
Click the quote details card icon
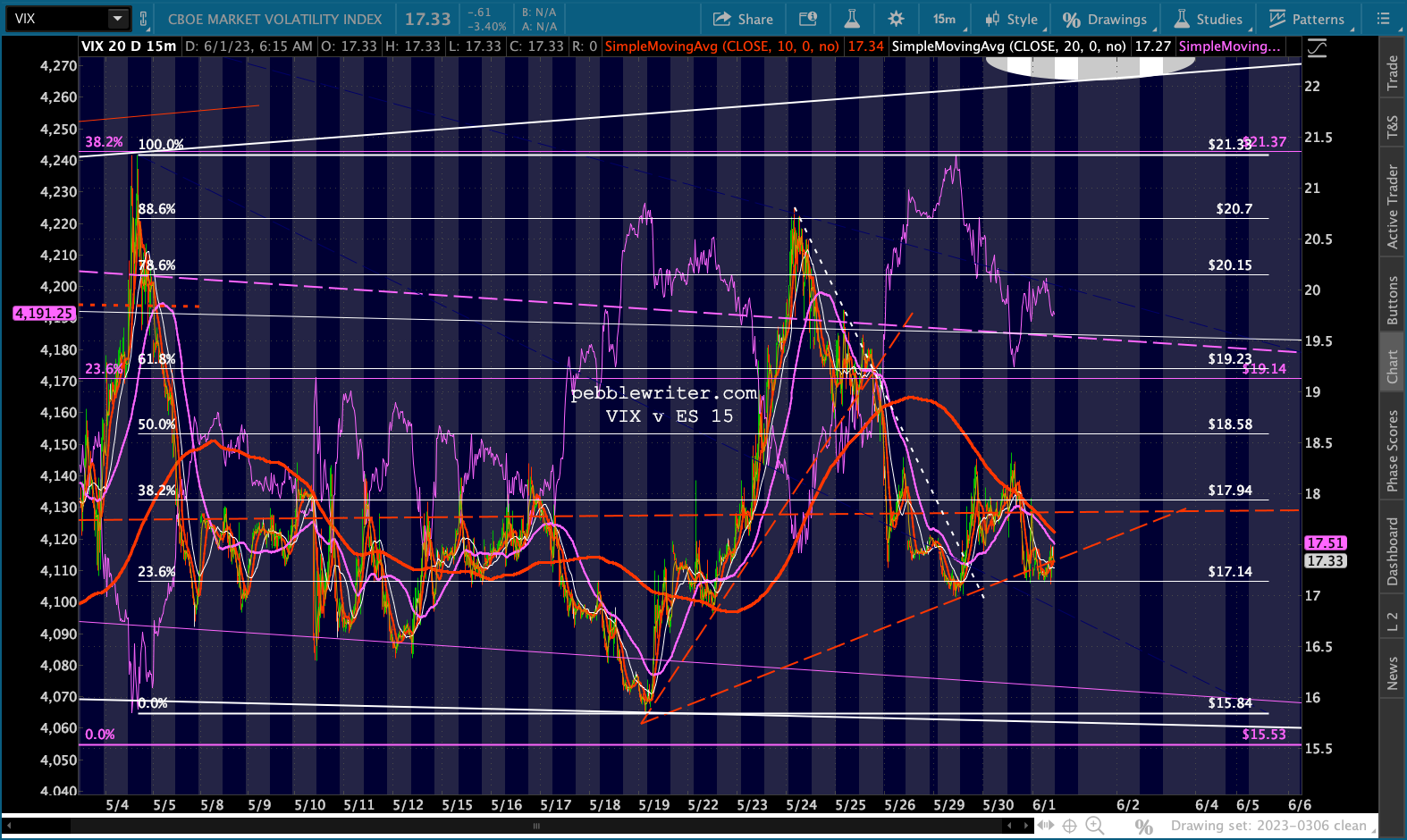pyautogui.click(x=808, y=19)
